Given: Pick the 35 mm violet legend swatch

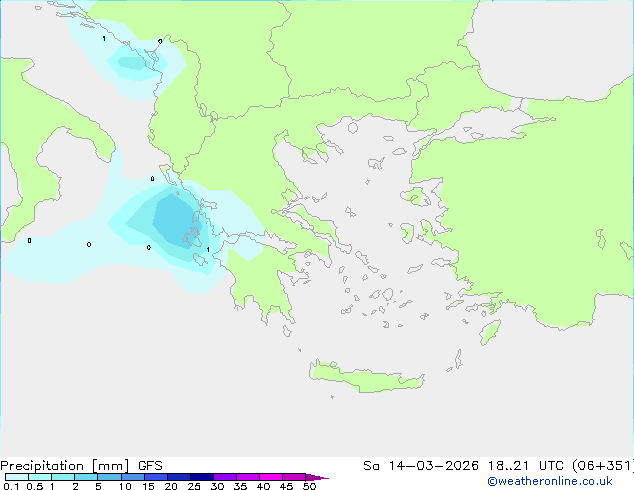Looking at the screenshot, I should pyautogui.click(x=248, y=477).
